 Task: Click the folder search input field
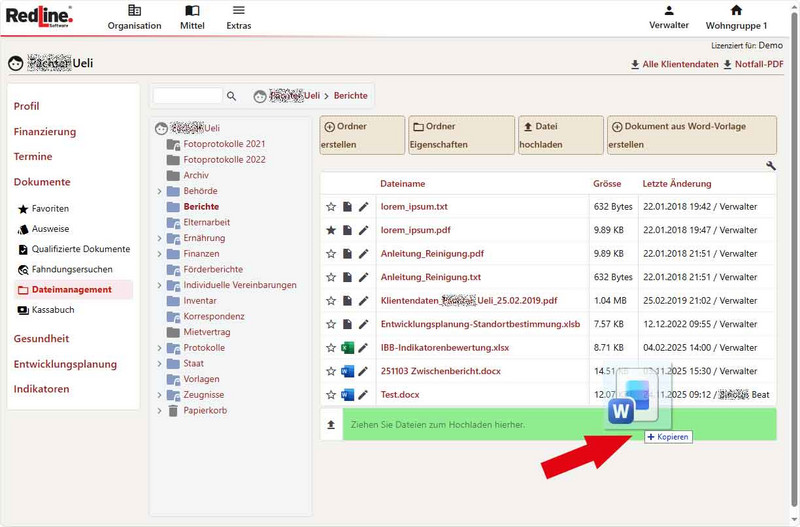pyautogui.click(x=187, y=96)
